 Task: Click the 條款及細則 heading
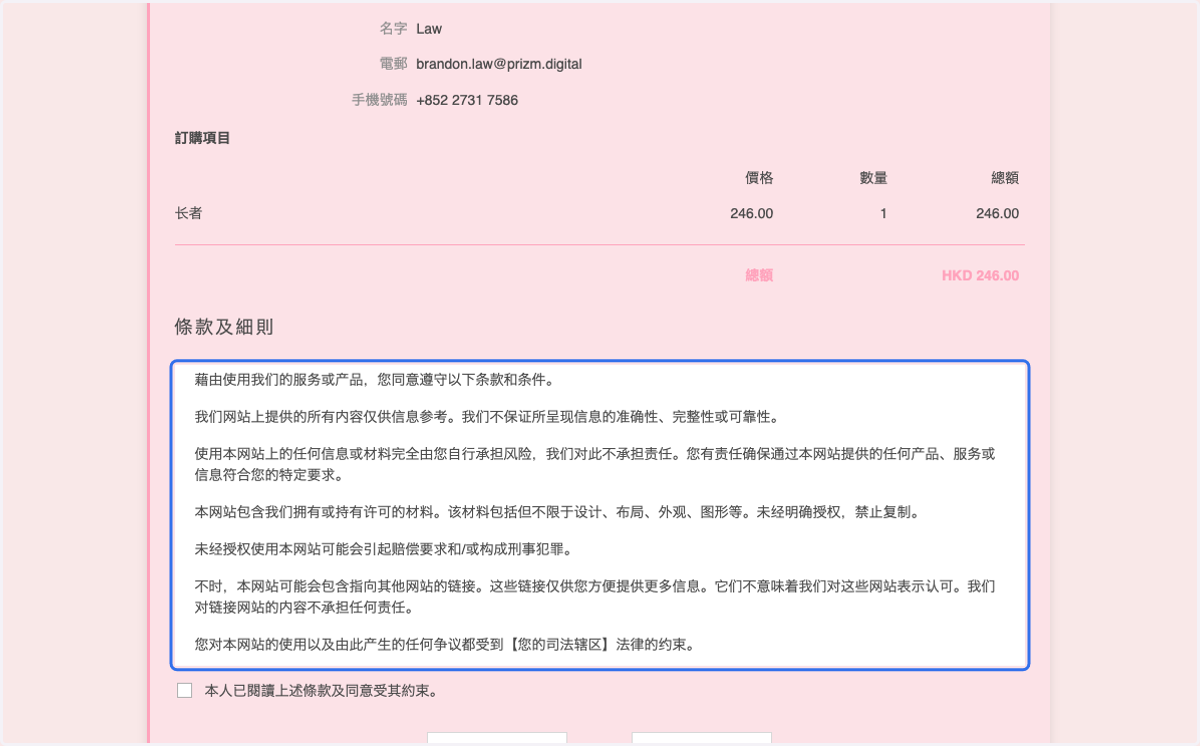224,327
